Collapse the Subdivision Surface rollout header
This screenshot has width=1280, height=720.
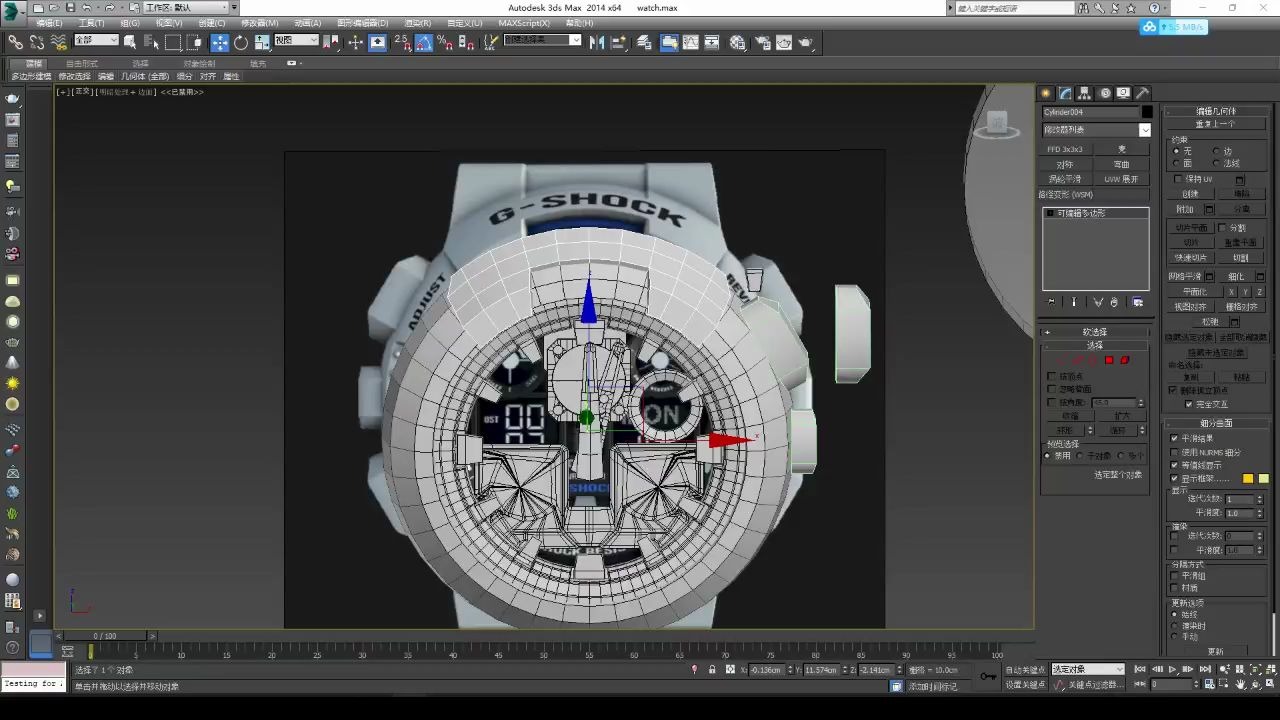pos(1216,424)
